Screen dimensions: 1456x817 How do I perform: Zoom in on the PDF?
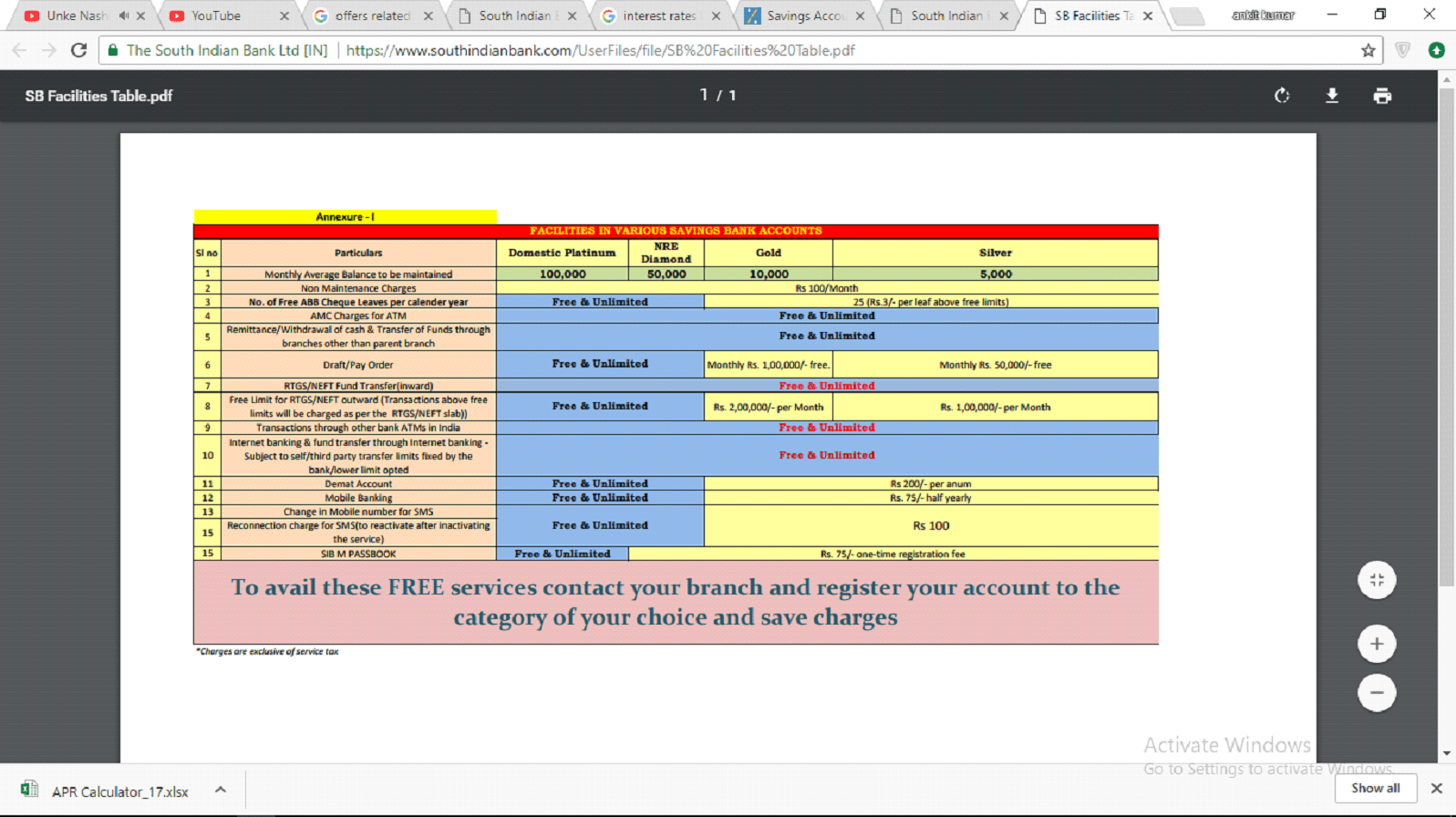click(1377, 644)
